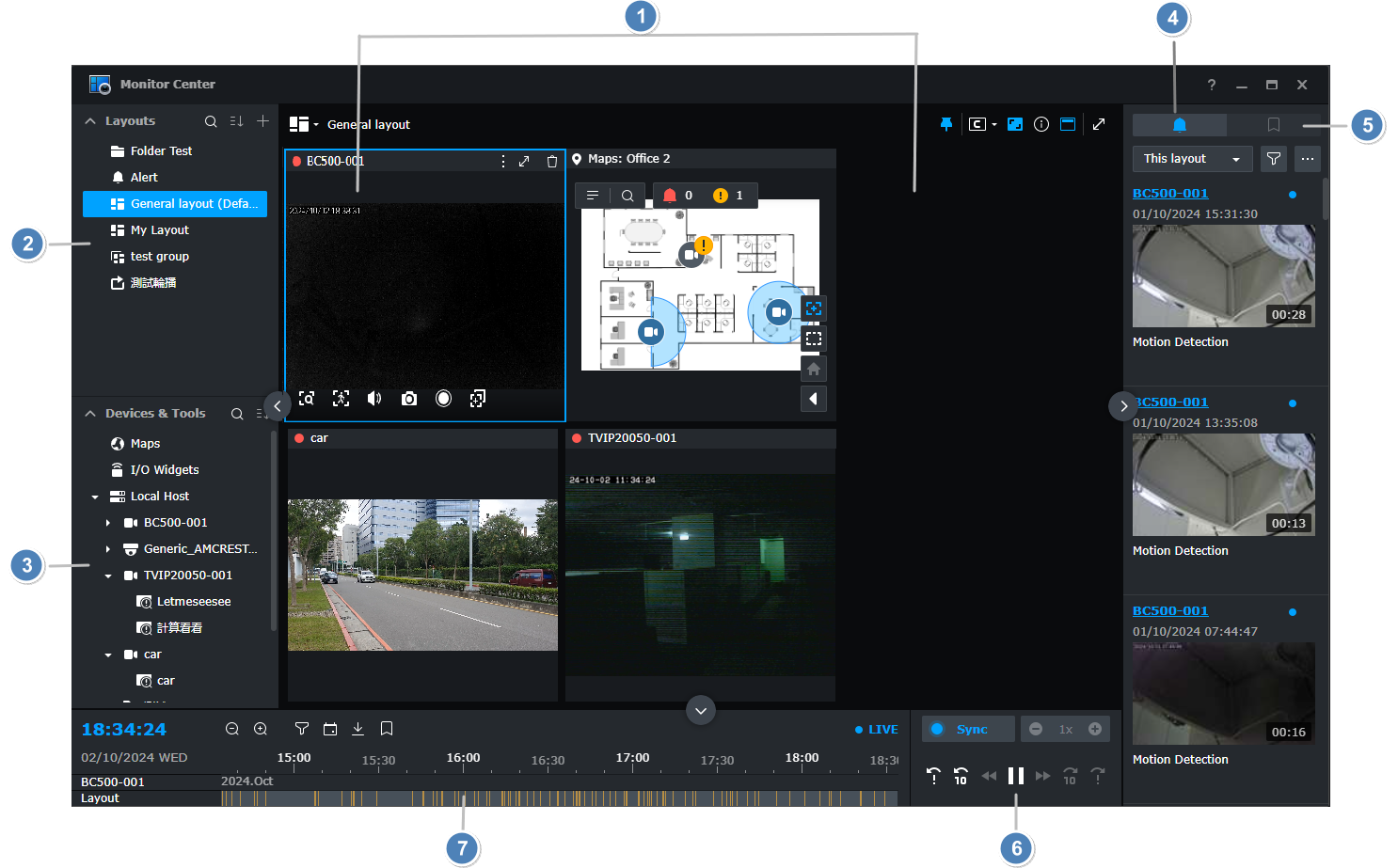Open more options in alert panel
This screenshot has width=1398, height=868.
1308,159
